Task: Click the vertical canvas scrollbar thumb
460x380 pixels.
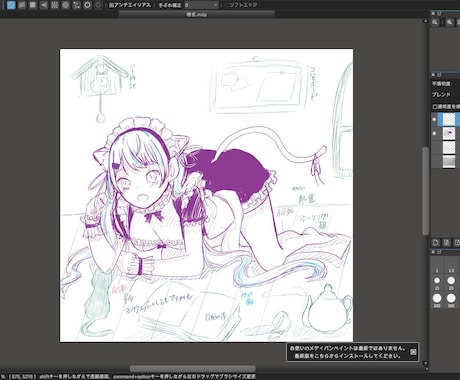Action: (x=425, y=191)
